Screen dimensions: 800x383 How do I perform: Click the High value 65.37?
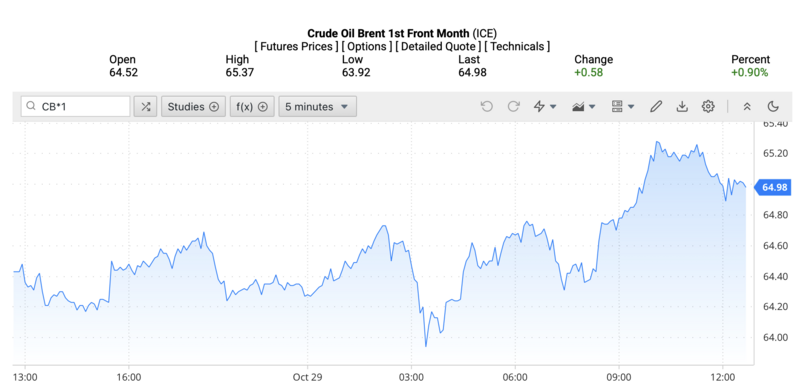[x=240, y=72]
